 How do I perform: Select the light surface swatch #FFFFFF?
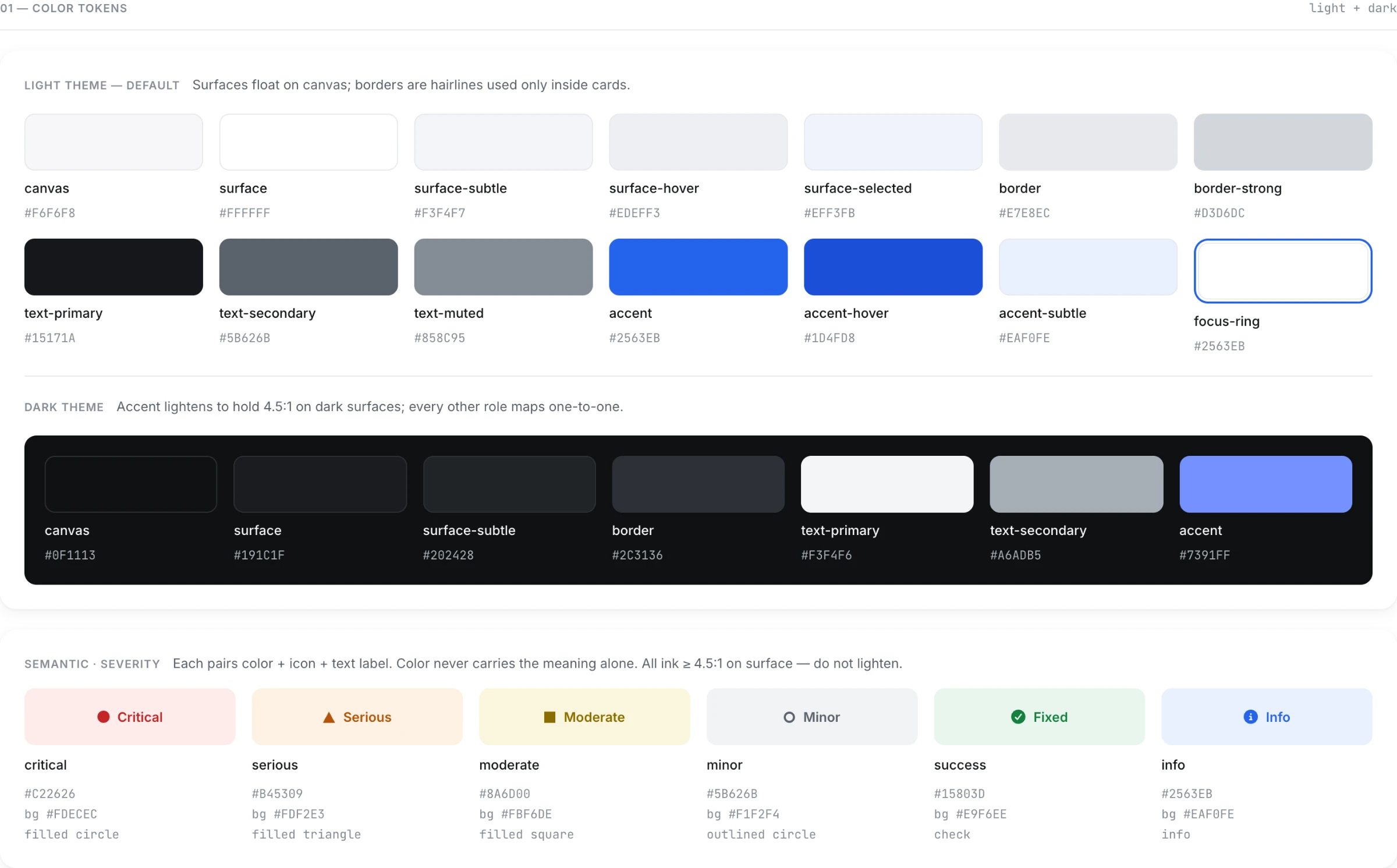pyautogui.click(x=309, y=142)
